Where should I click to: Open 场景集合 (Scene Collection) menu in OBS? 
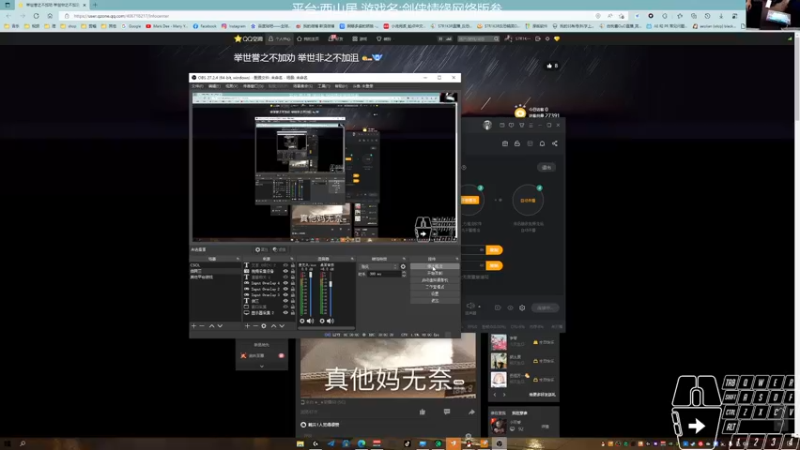[x=303, y=86]
